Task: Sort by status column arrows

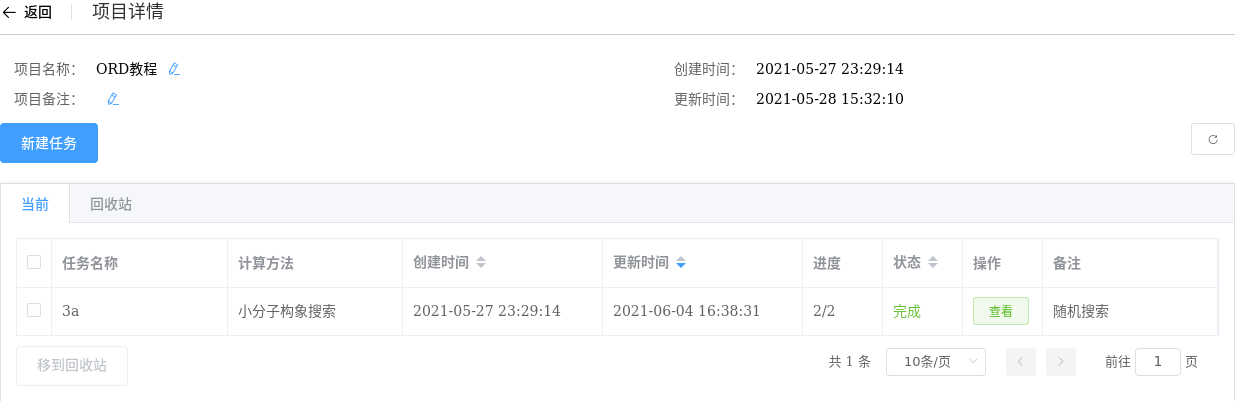Action: tap(933, 263)
